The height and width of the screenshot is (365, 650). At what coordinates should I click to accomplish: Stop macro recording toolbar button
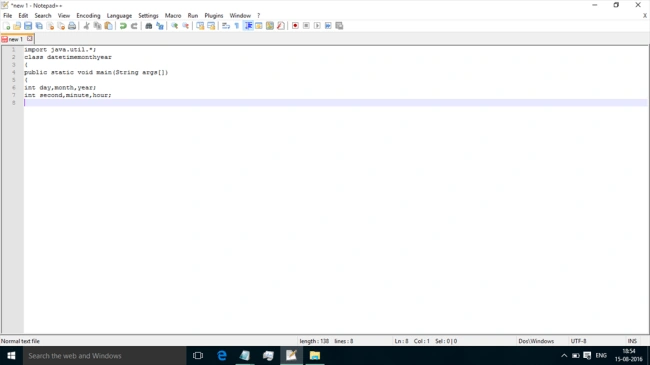tap(306, 26)
